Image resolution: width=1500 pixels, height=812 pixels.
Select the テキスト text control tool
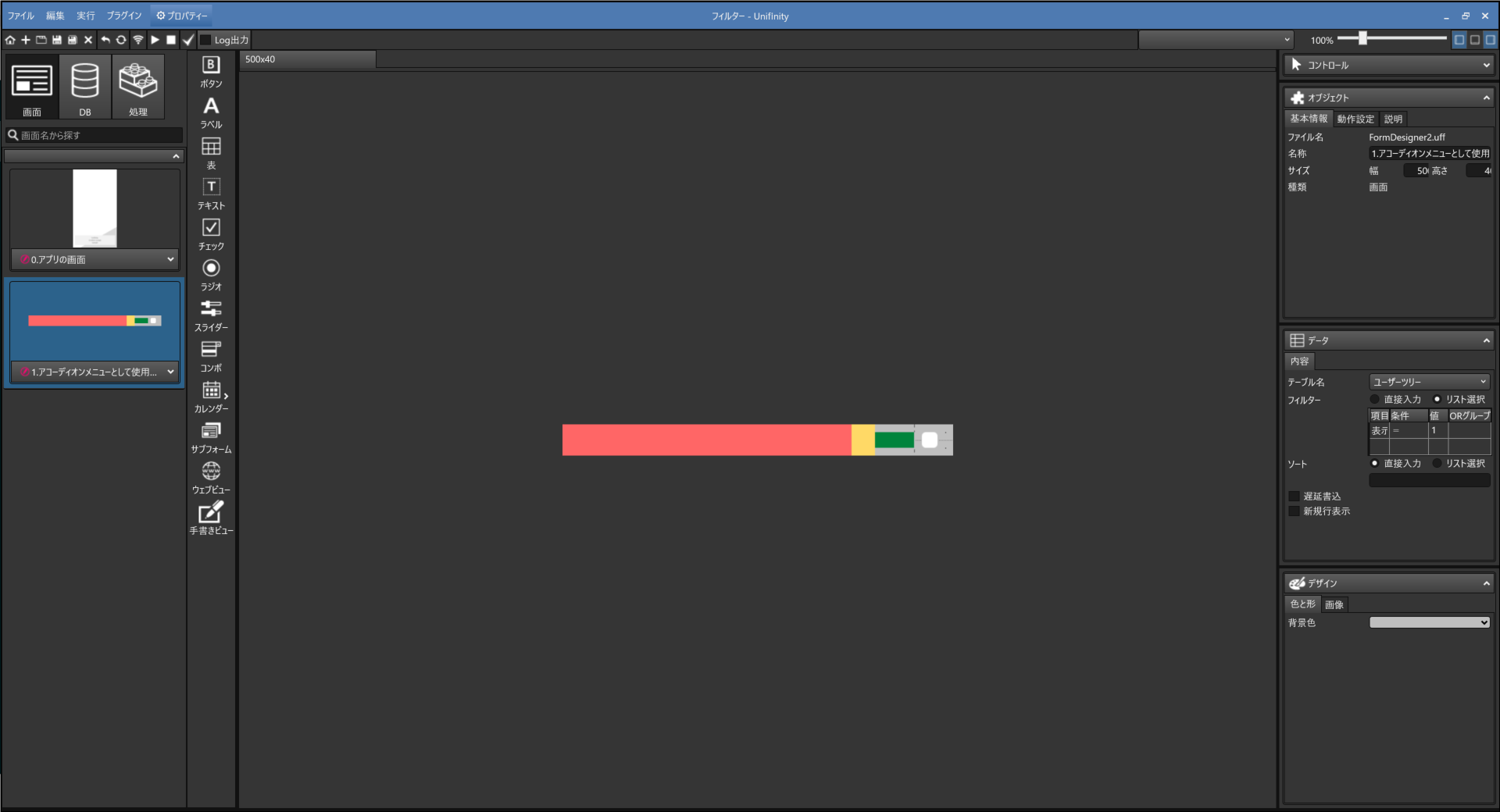tap(211, 194)
